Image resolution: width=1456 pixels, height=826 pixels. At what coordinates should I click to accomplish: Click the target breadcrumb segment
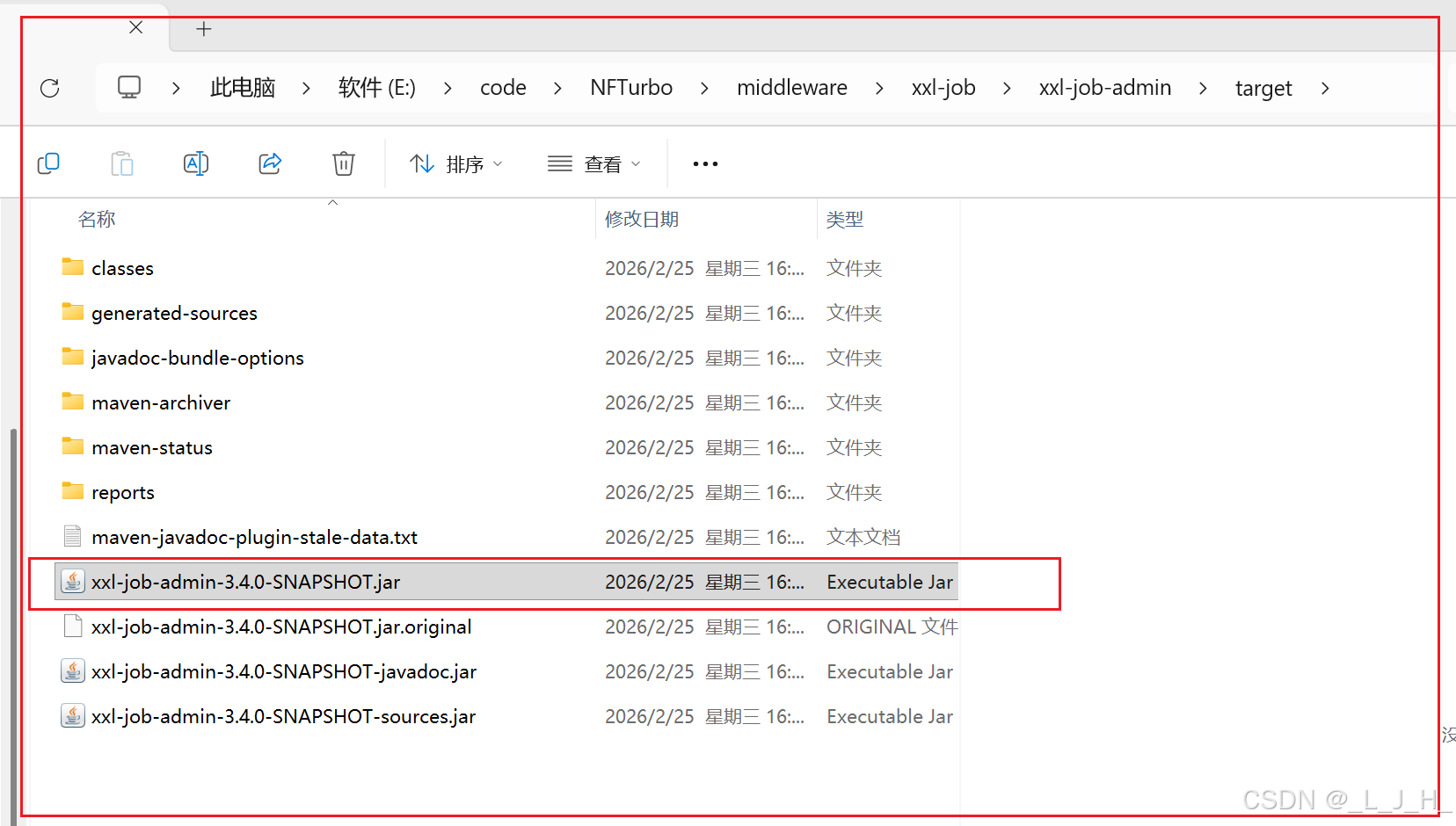pyautogui.click(x=1263, y=88)
